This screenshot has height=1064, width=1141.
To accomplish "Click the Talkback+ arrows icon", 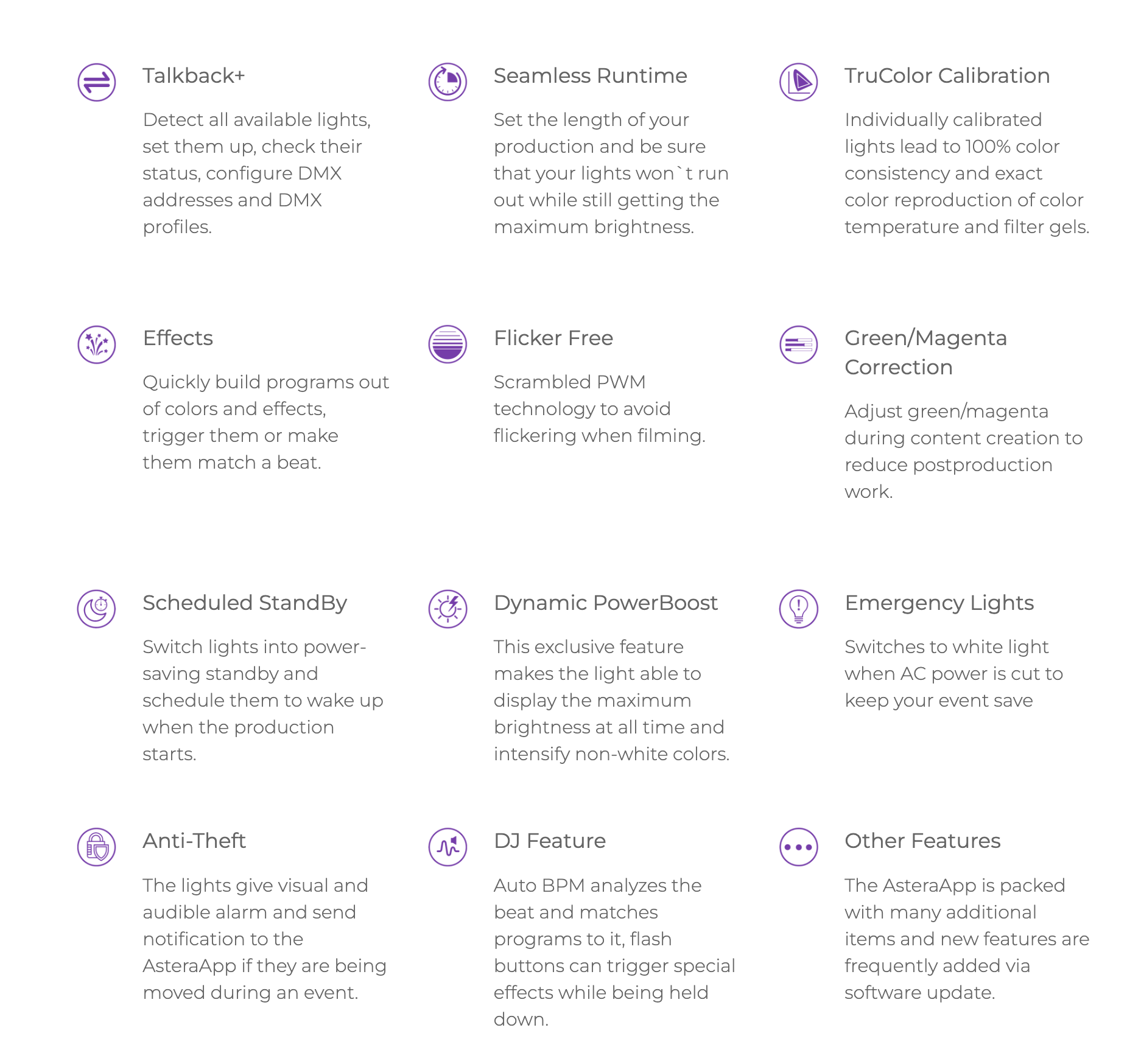I will click(x=97, y=82).
